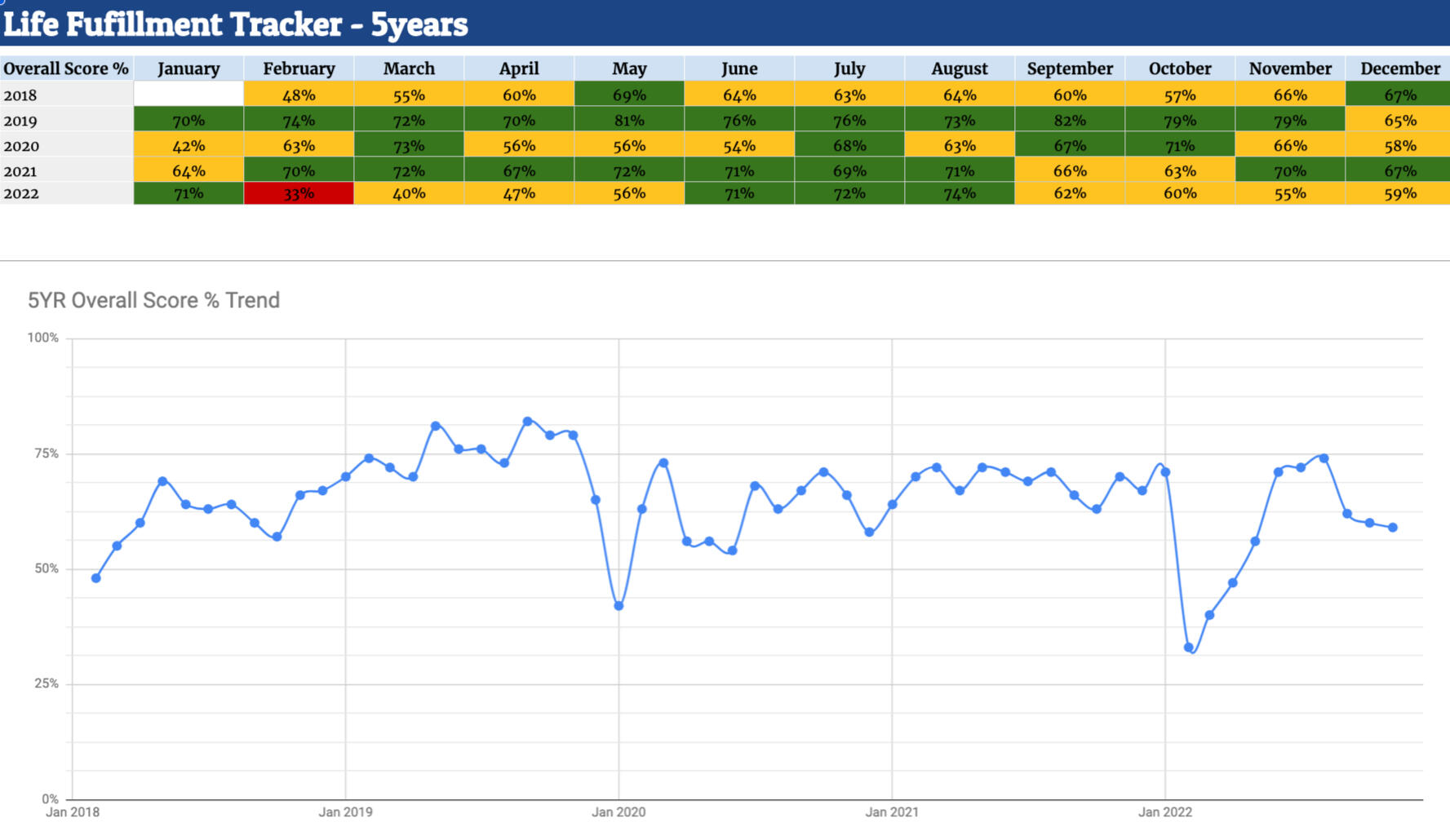This screenshot has width=1450, height=840.
Task: Click the first data point on the trend line
Action: pos(96,578)
